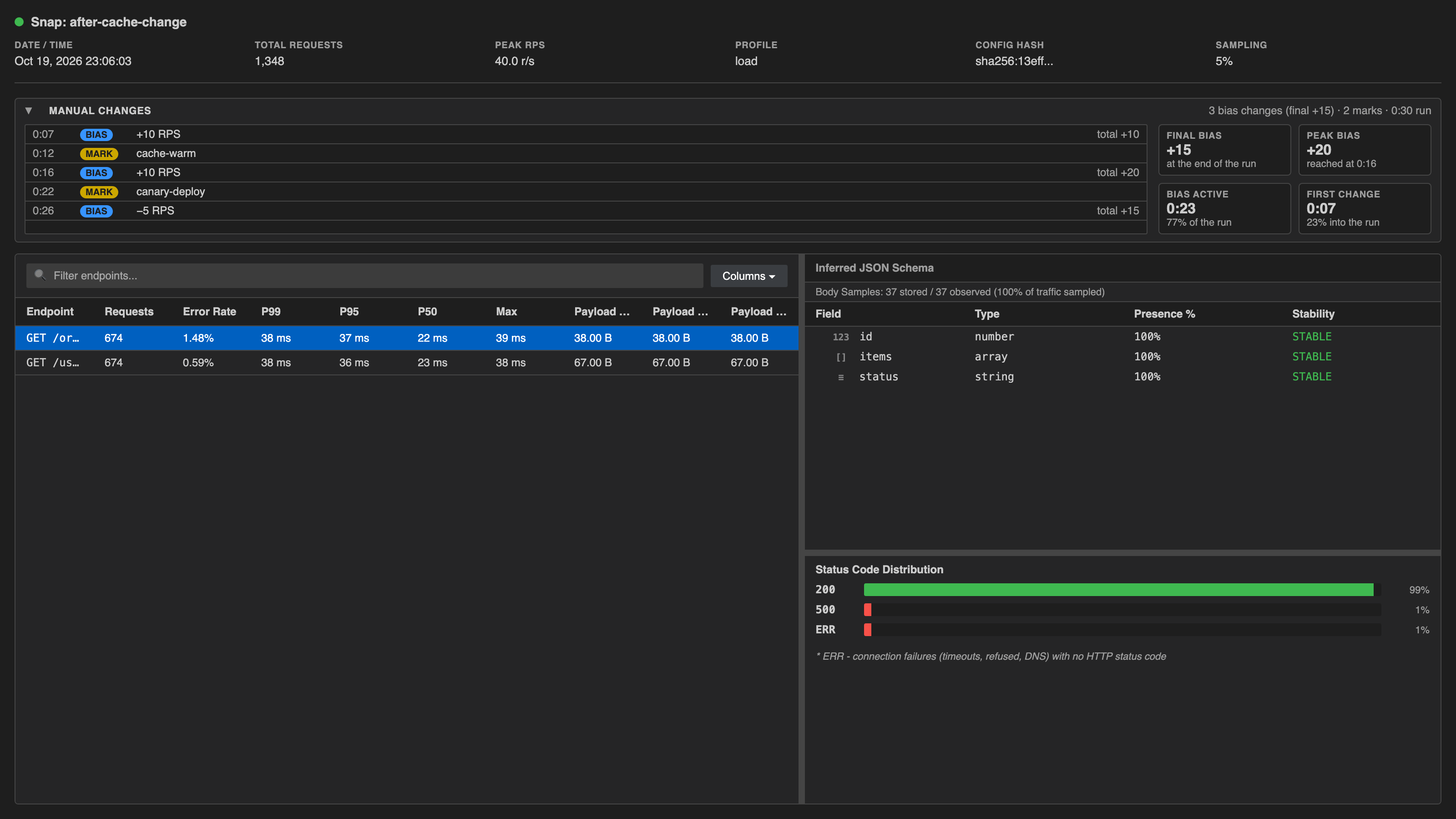Viewport: 1456px width, 819px height.
Task: Click the PEAK BIAS +20 card
Action: [1365, 150]
